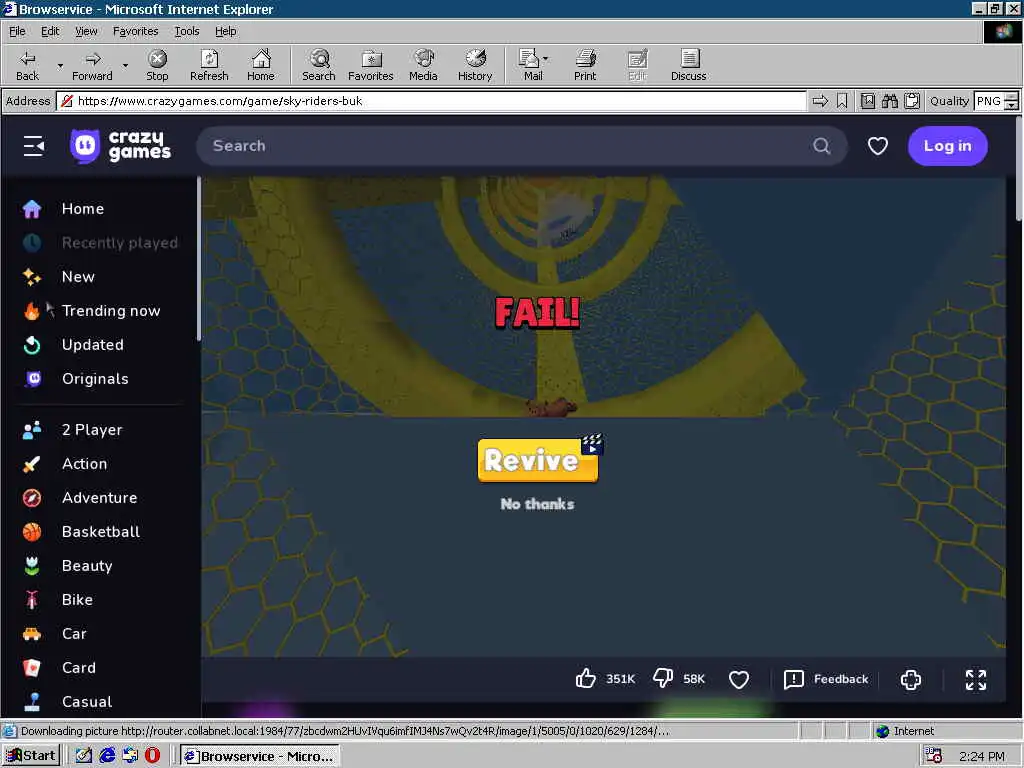This screenshot has height=768, width=1024.
Task: Open the IE Search toolbar pane
Action: [319, 65]
